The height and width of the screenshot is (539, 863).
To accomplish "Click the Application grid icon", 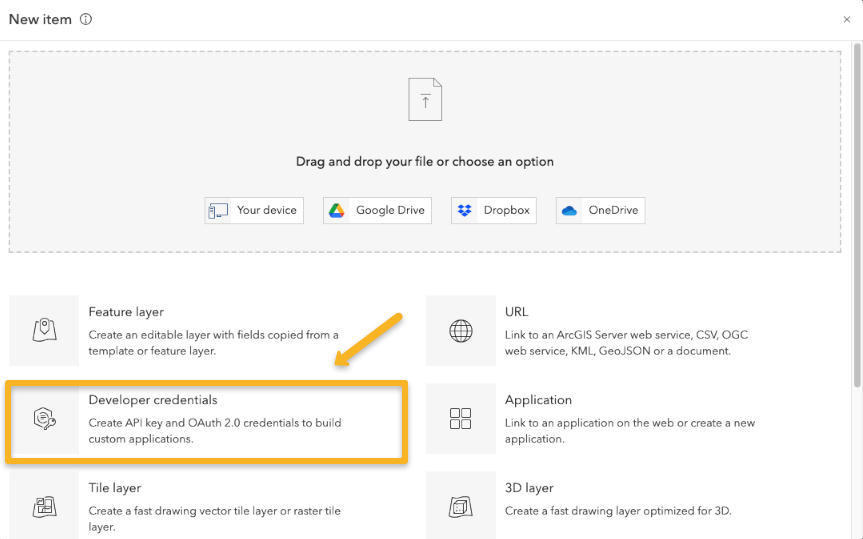I will (x=461, y=418).
